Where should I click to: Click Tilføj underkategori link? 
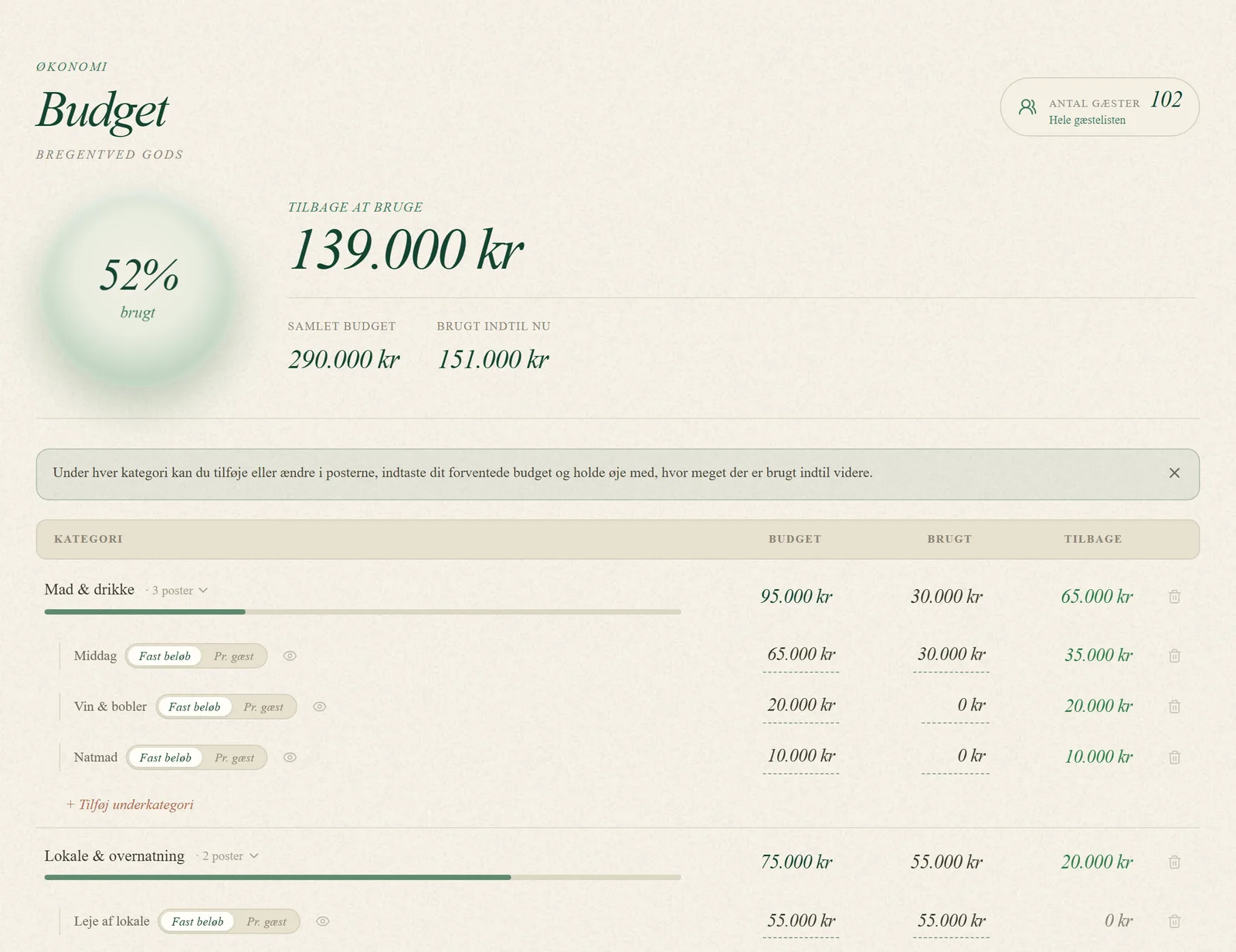[x=130, y=805]
